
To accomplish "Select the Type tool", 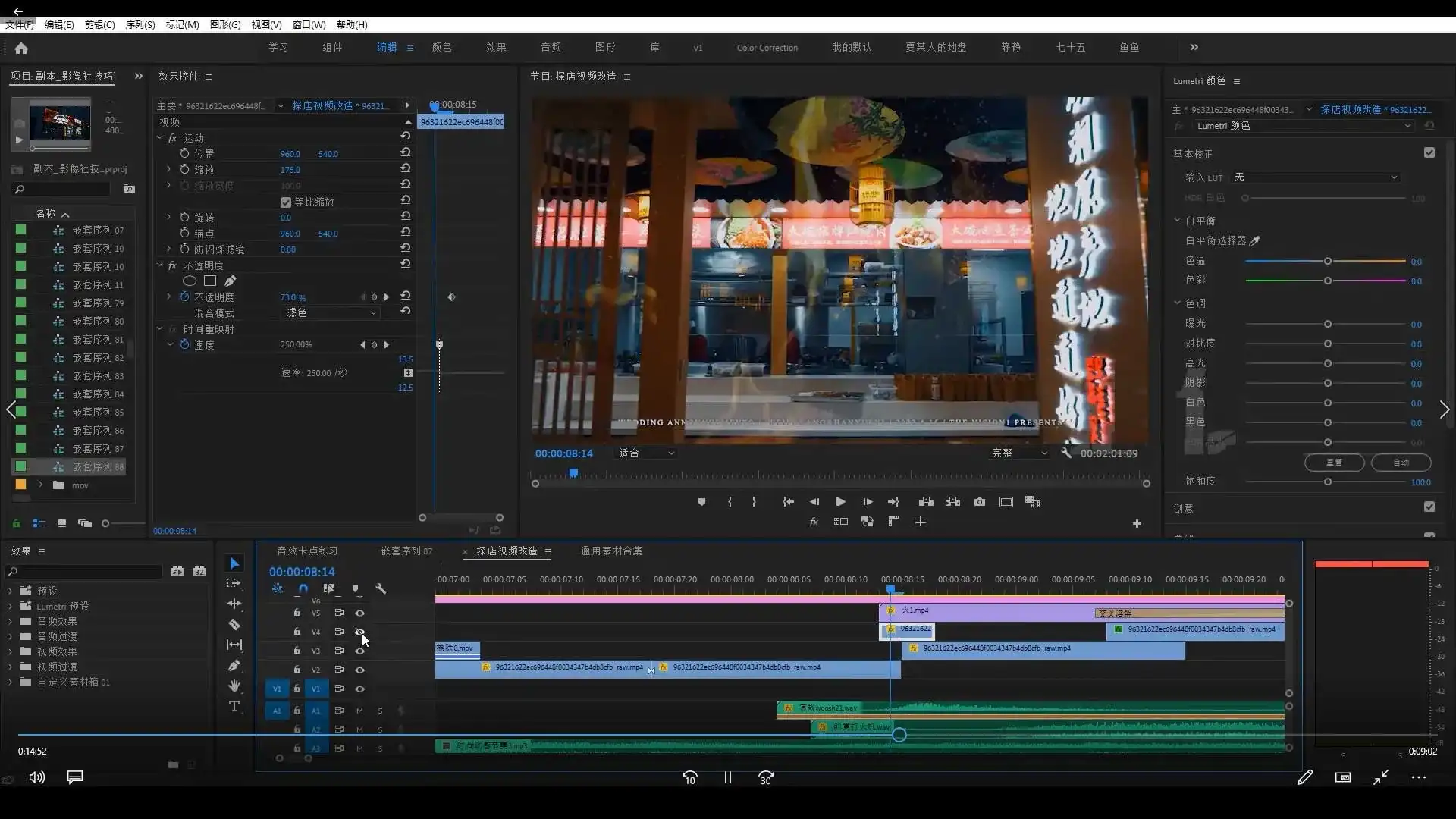I will tap(234, 706).
